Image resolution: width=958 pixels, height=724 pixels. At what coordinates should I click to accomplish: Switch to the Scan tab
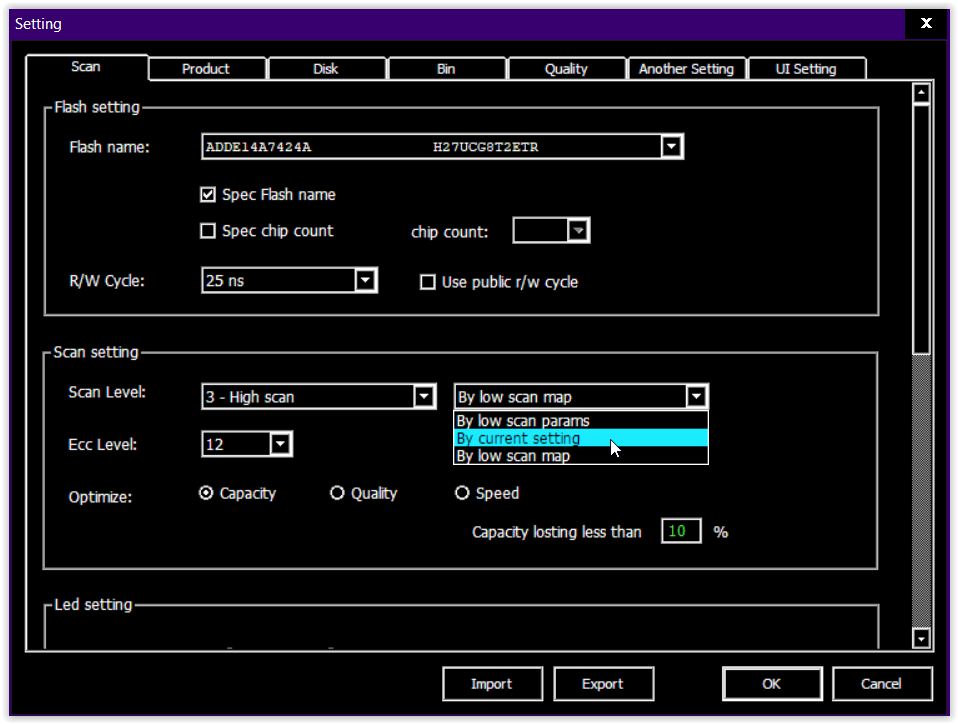click(86, 67)
